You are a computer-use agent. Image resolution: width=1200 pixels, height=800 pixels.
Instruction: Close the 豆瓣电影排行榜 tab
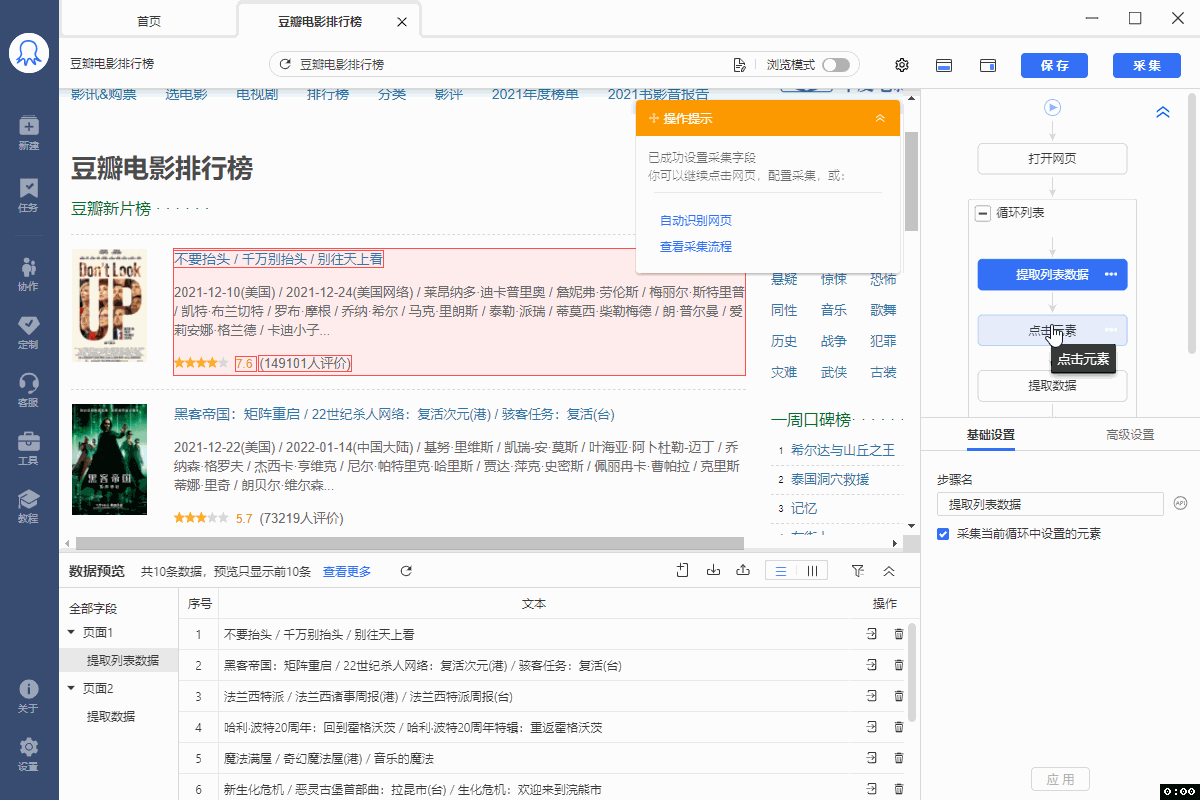(402, 21)
